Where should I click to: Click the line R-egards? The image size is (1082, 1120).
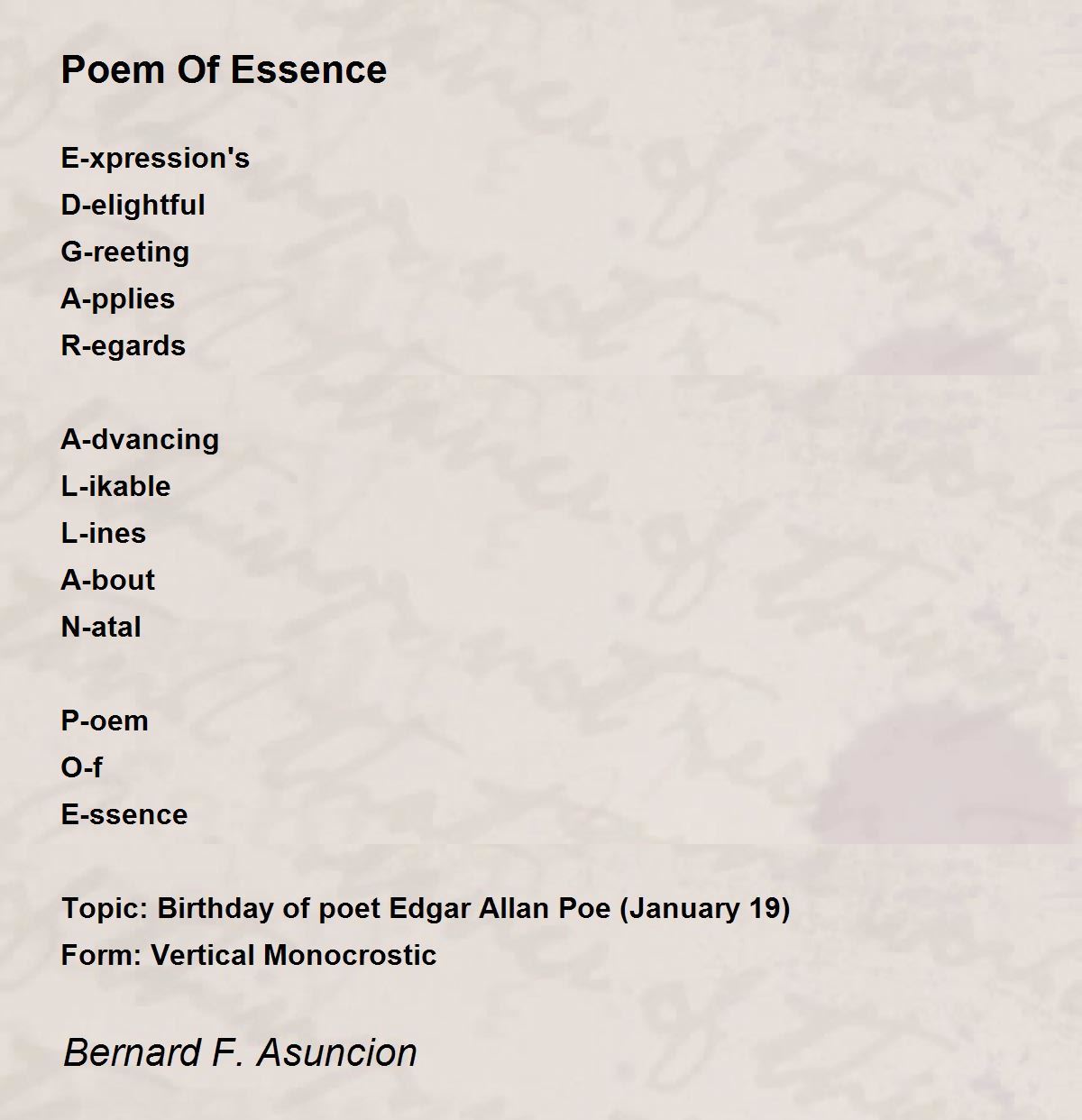123,346
